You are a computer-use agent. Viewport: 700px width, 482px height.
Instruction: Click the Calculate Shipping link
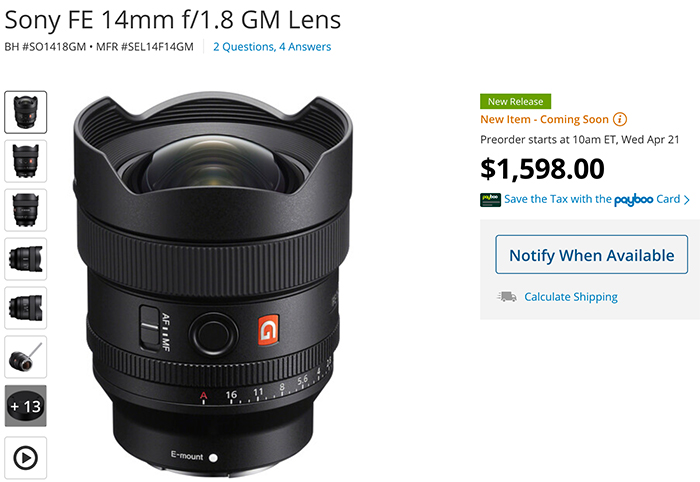[571, 297]
